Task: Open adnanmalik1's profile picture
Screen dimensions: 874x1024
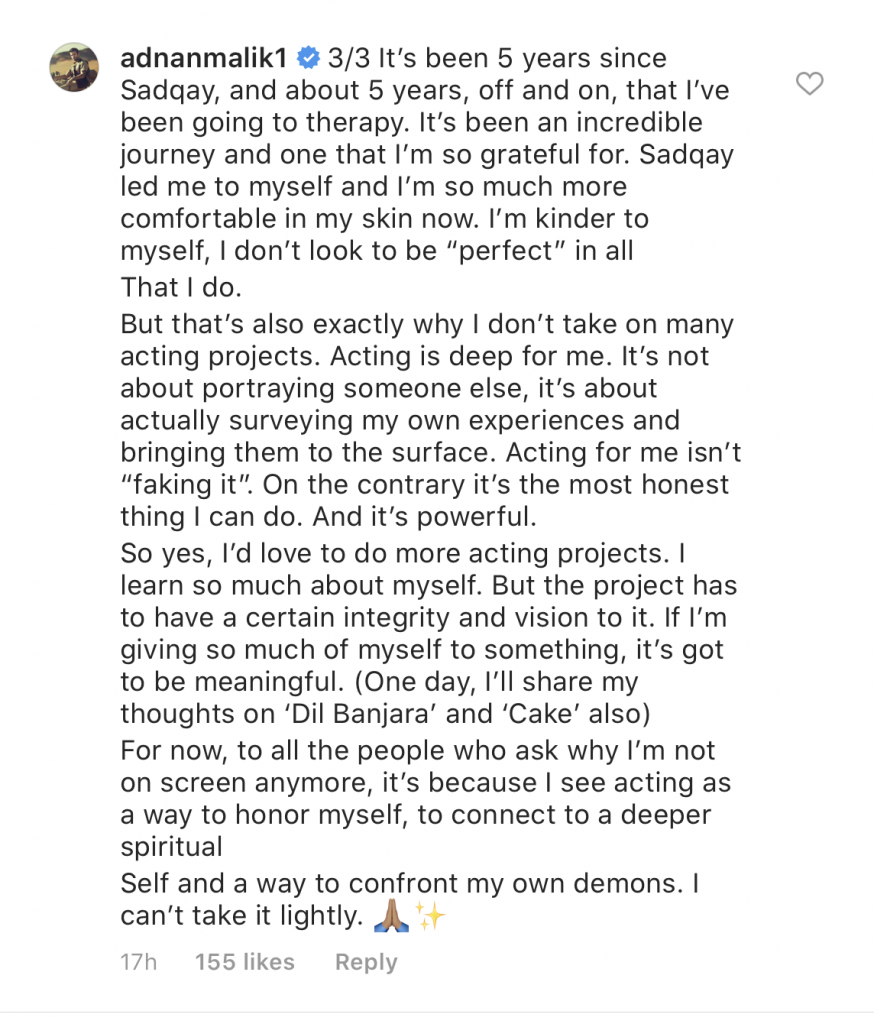Action: [x=74, y=68]
